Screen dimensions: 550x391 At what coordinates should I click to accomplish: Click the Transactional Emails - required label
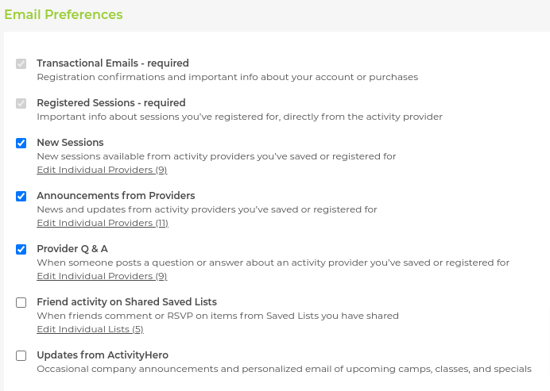[x=113, y=63]
